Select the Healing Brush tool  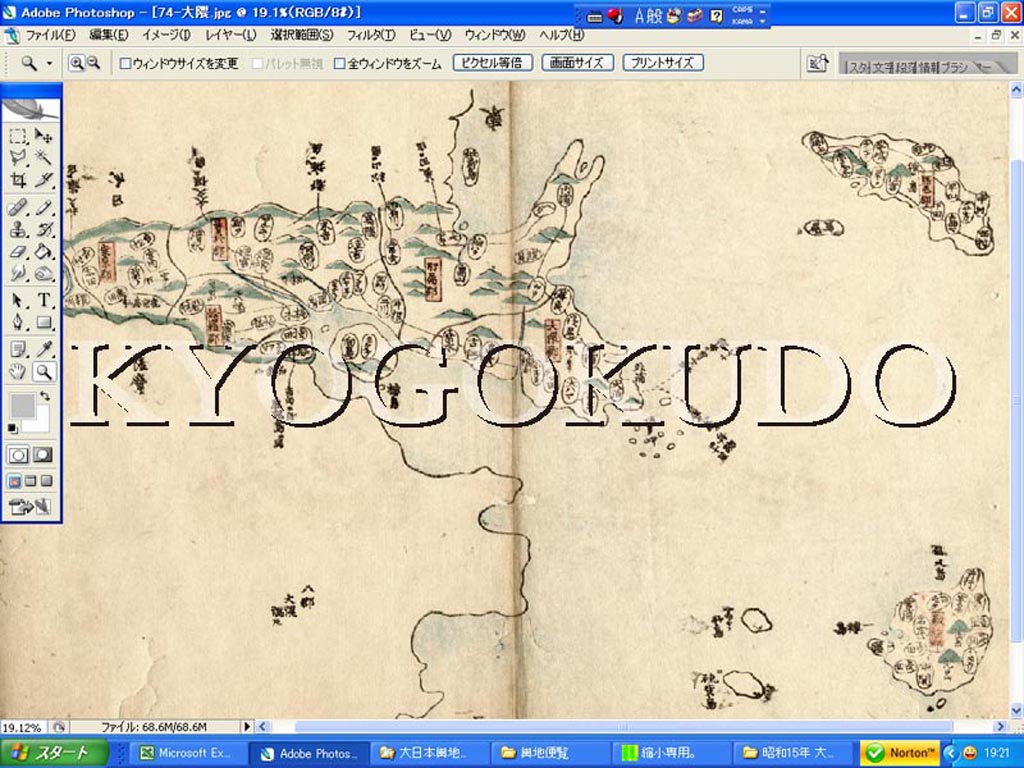(18, 208)
